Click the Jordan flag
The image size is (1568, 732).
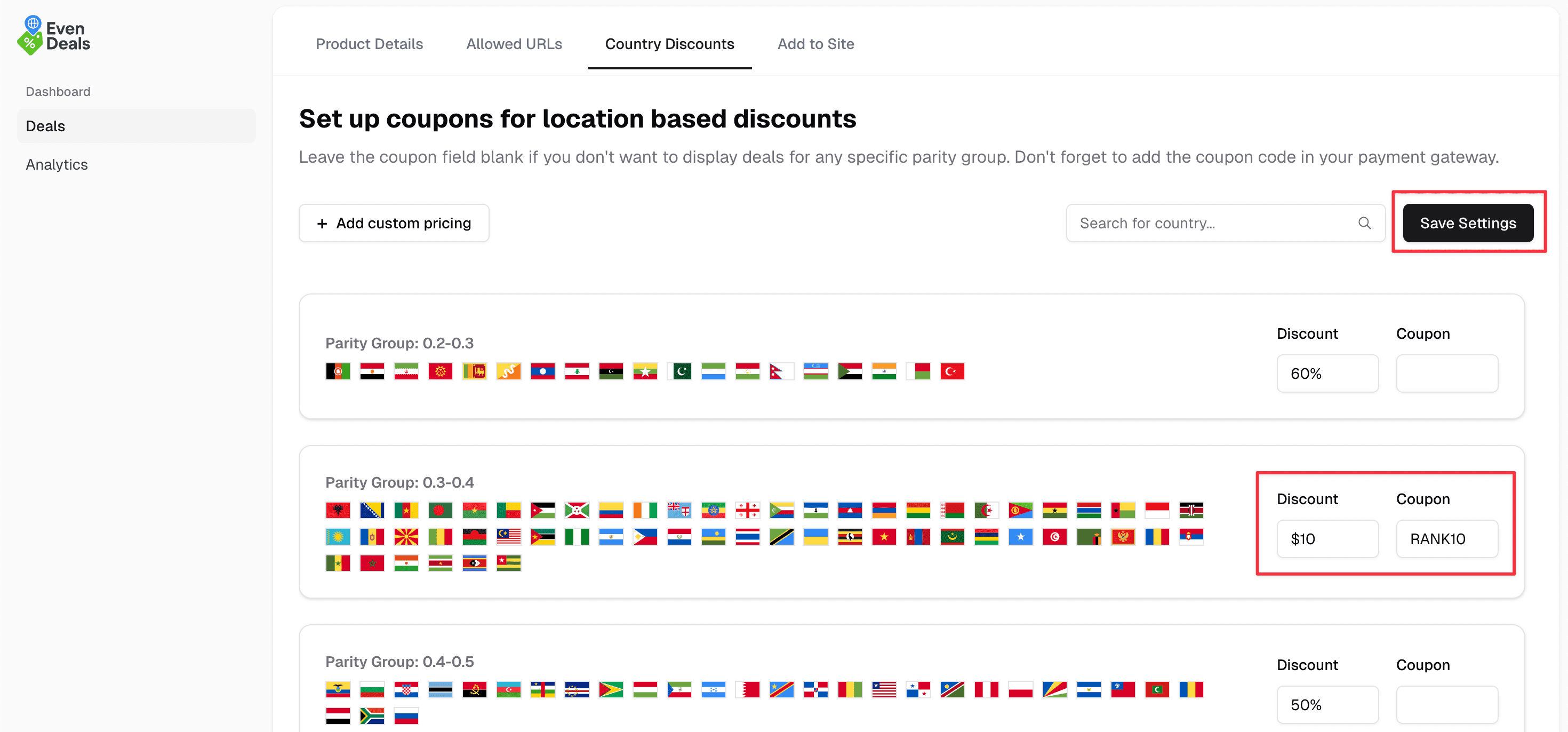542,510
